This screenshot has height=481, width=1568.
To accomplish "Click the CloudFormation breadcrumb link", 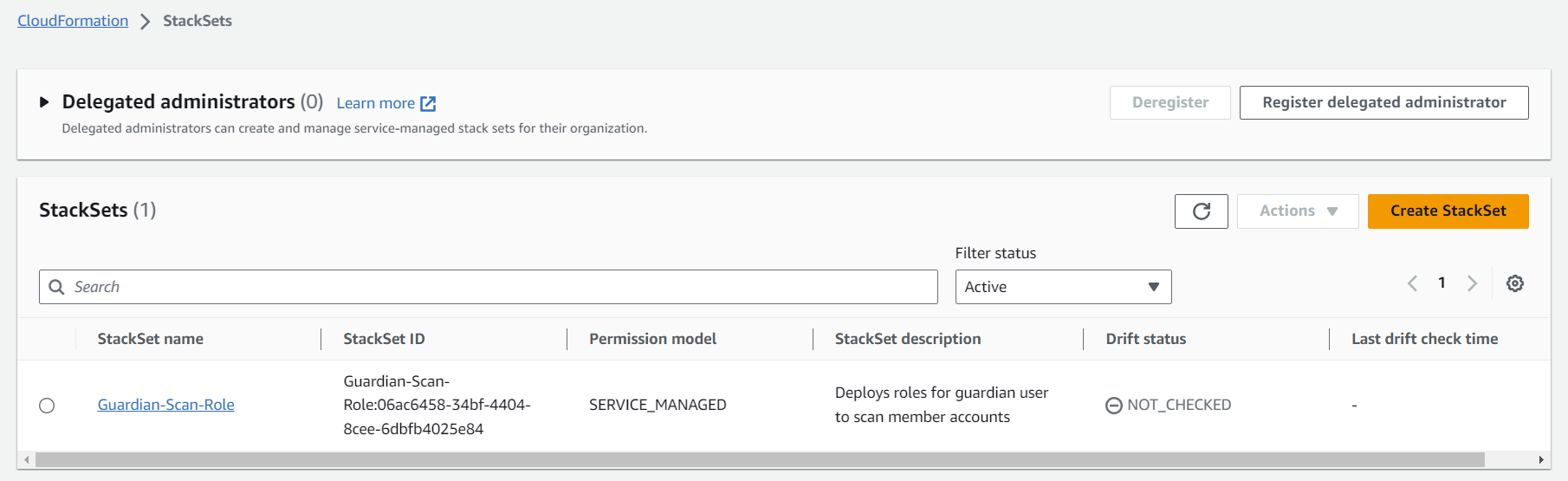I will (73, 21).
